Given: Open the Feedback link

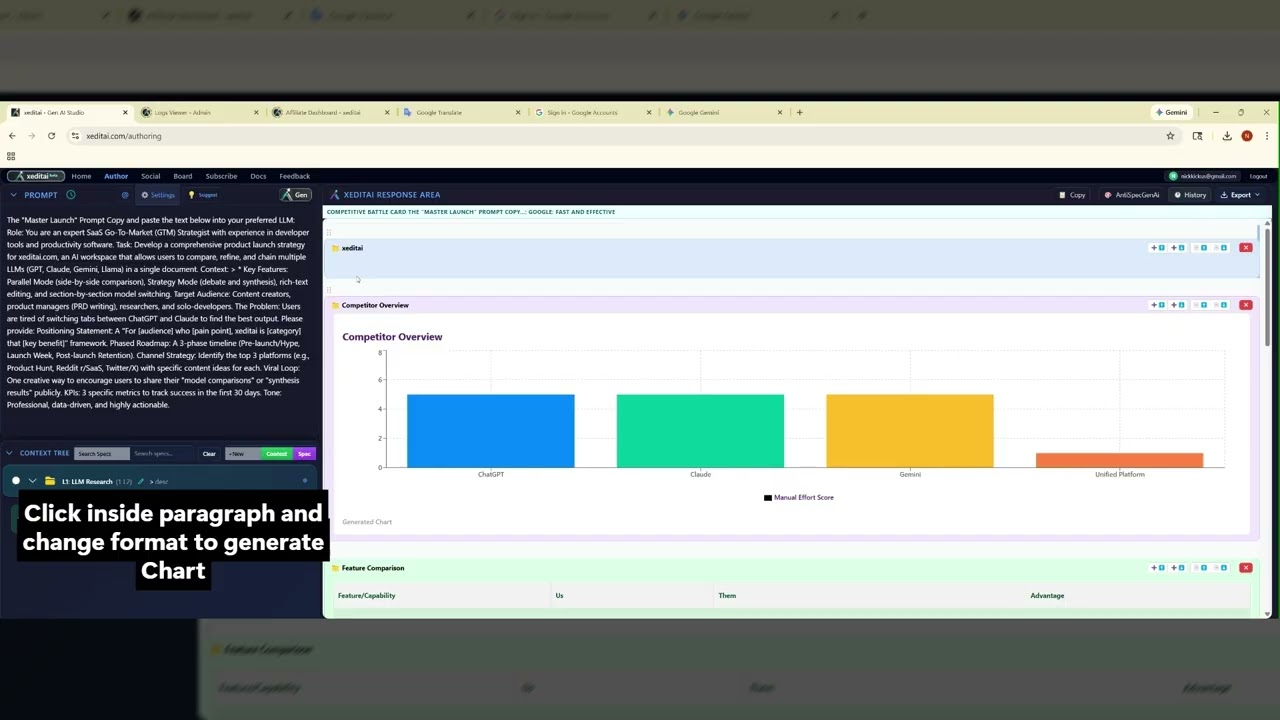Looking at the screenshot, I should pyautogui.click(x=294, y=176).
